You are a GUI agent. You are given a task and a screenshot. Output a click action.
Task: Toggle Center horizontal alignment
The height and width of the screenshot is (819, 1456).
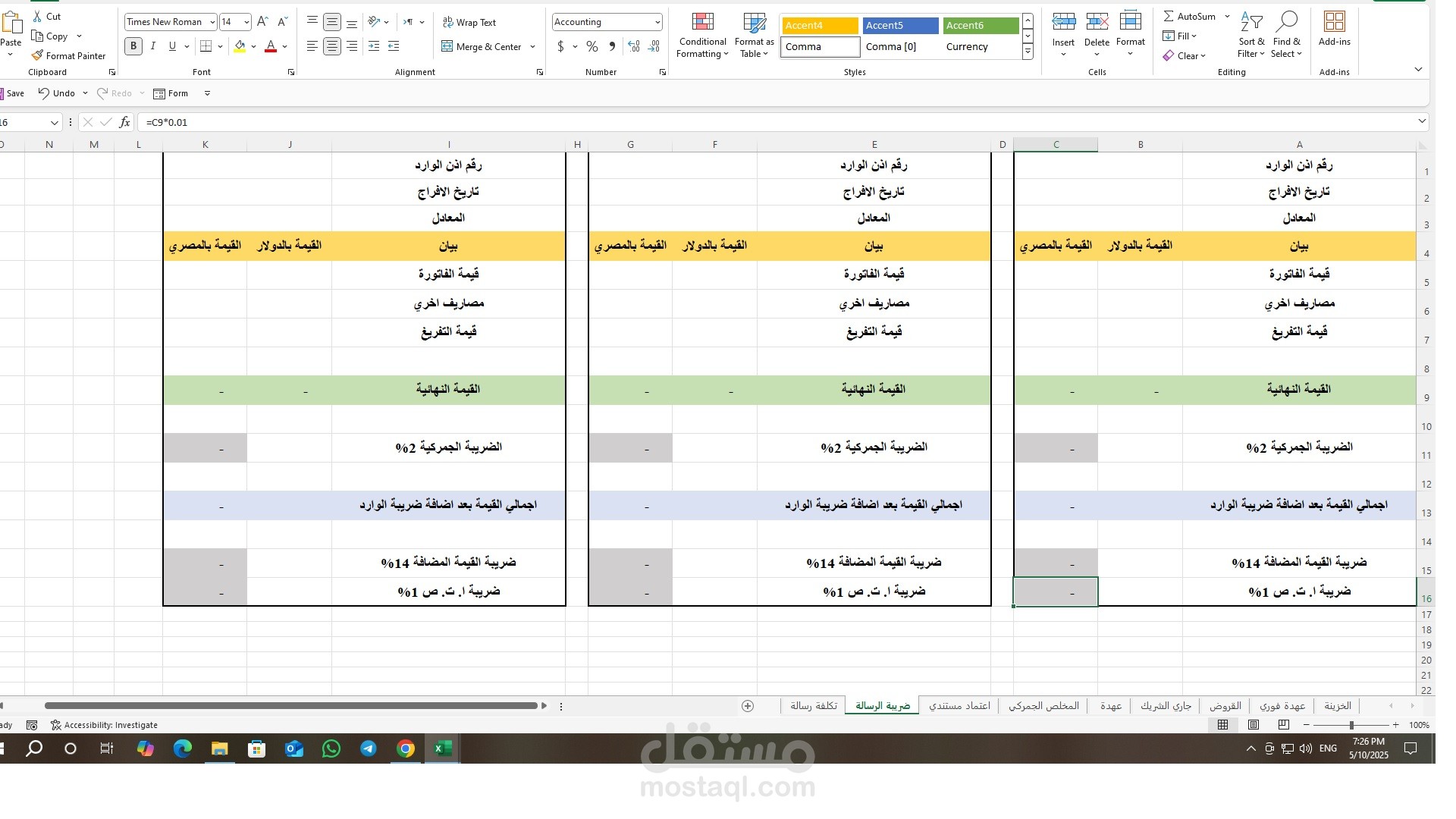point(331,46)
